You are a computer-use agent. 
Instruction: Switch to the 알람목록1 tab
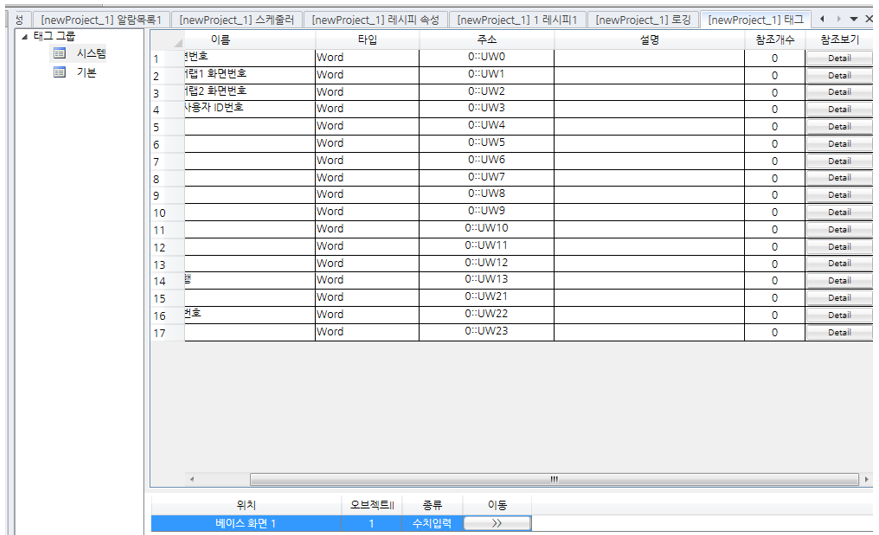tap(101, 20)
